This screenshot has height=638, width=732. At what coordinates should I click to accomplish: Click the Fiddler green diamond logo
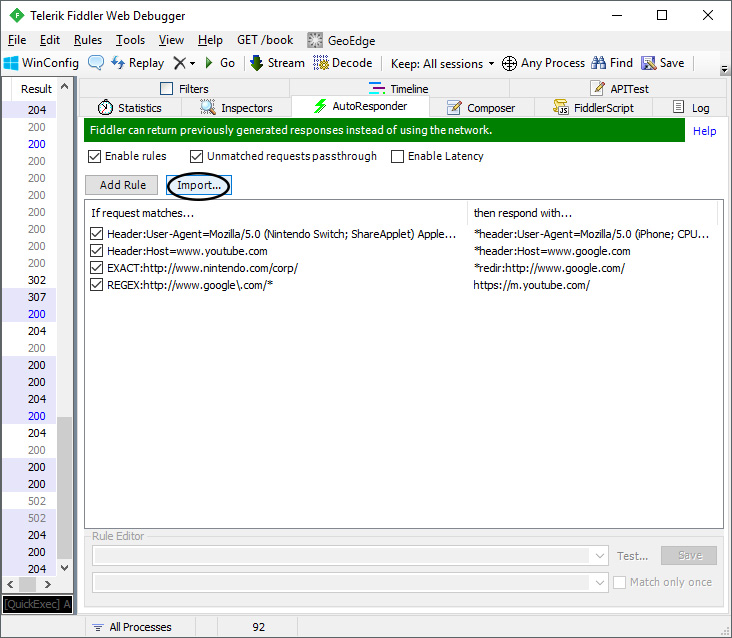tap(17, 15)
